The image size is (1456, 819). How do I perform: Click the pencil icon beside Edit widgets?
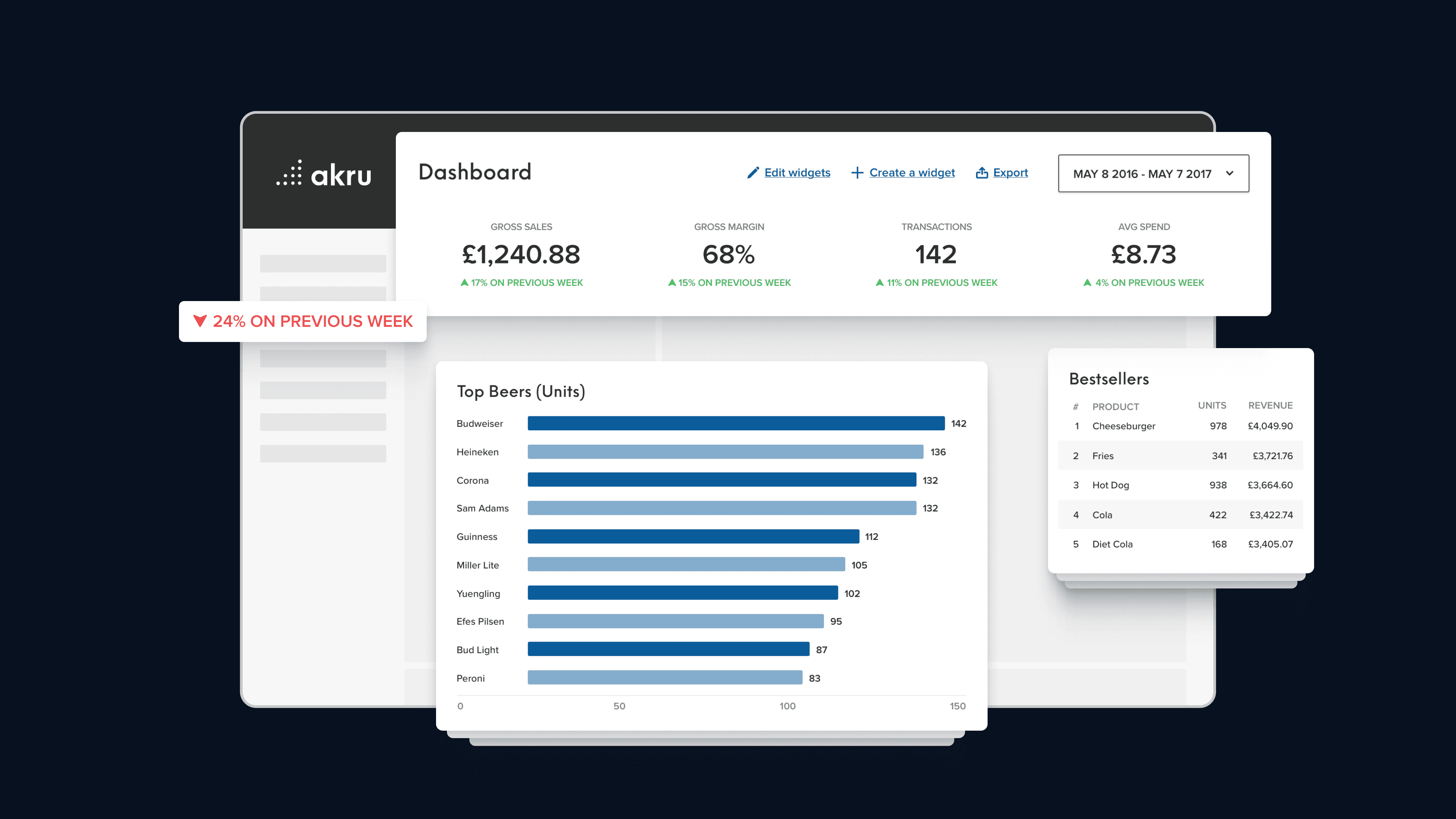click(753, 173)
